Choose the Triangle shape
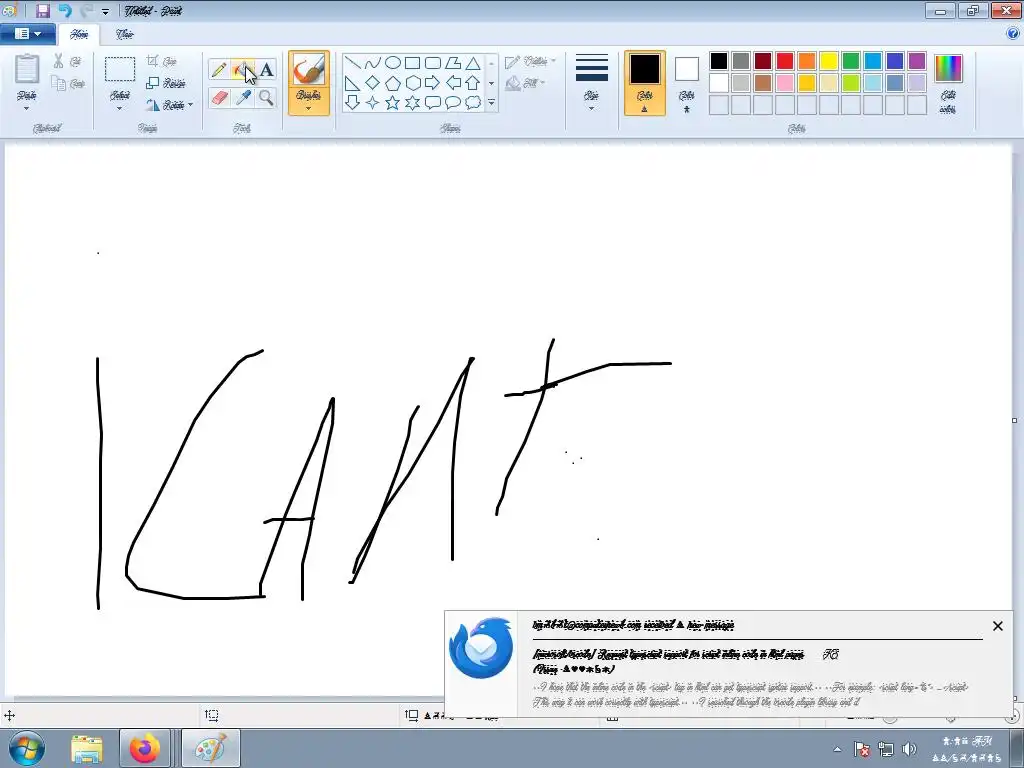This screenshot has width=1024, height=768. point(473,63)
